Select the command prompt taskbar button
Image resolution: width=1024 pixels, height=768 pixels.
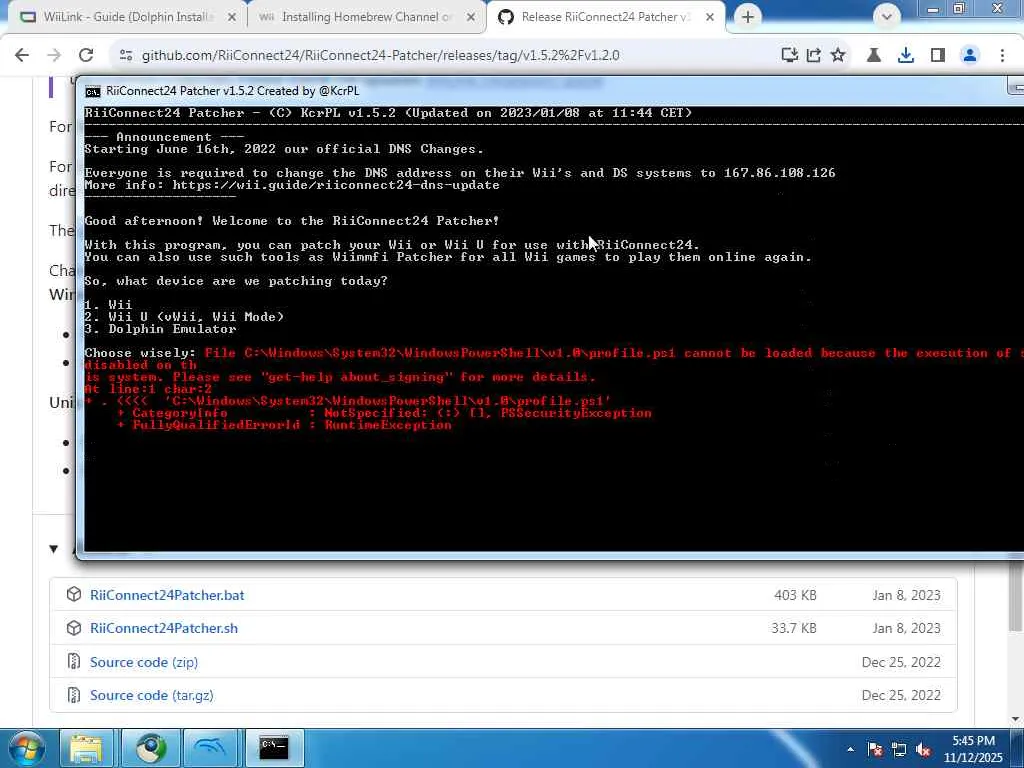pyautogui.click(x=274, y=748)
